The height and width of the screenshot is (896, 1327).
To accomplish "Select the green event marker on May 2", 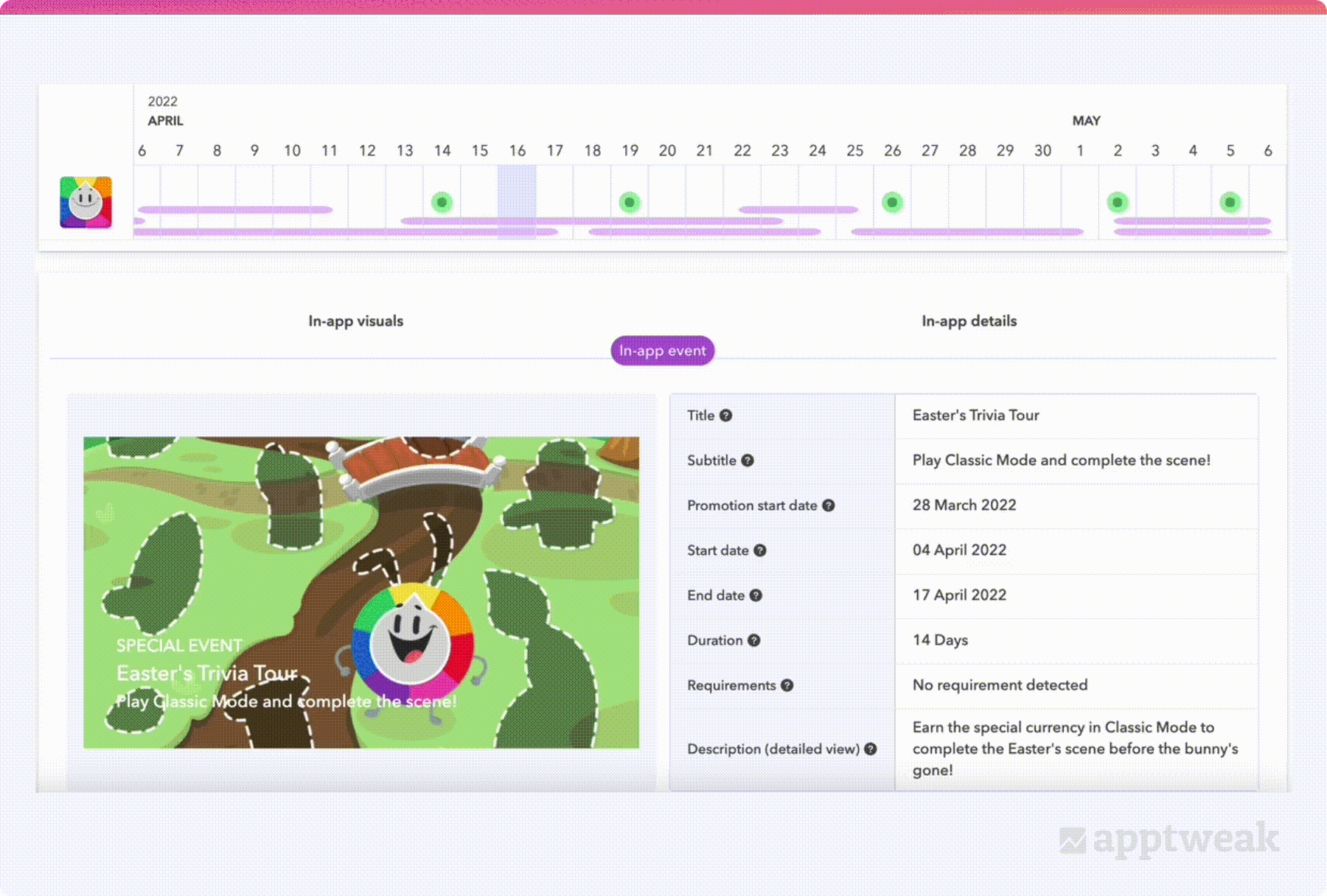I will [1118, 202].
